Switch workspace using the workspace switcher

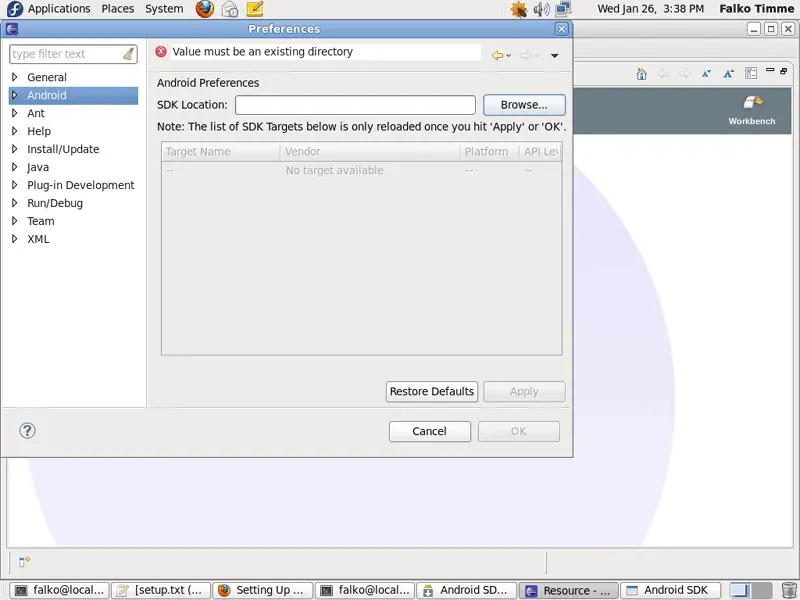751,590
